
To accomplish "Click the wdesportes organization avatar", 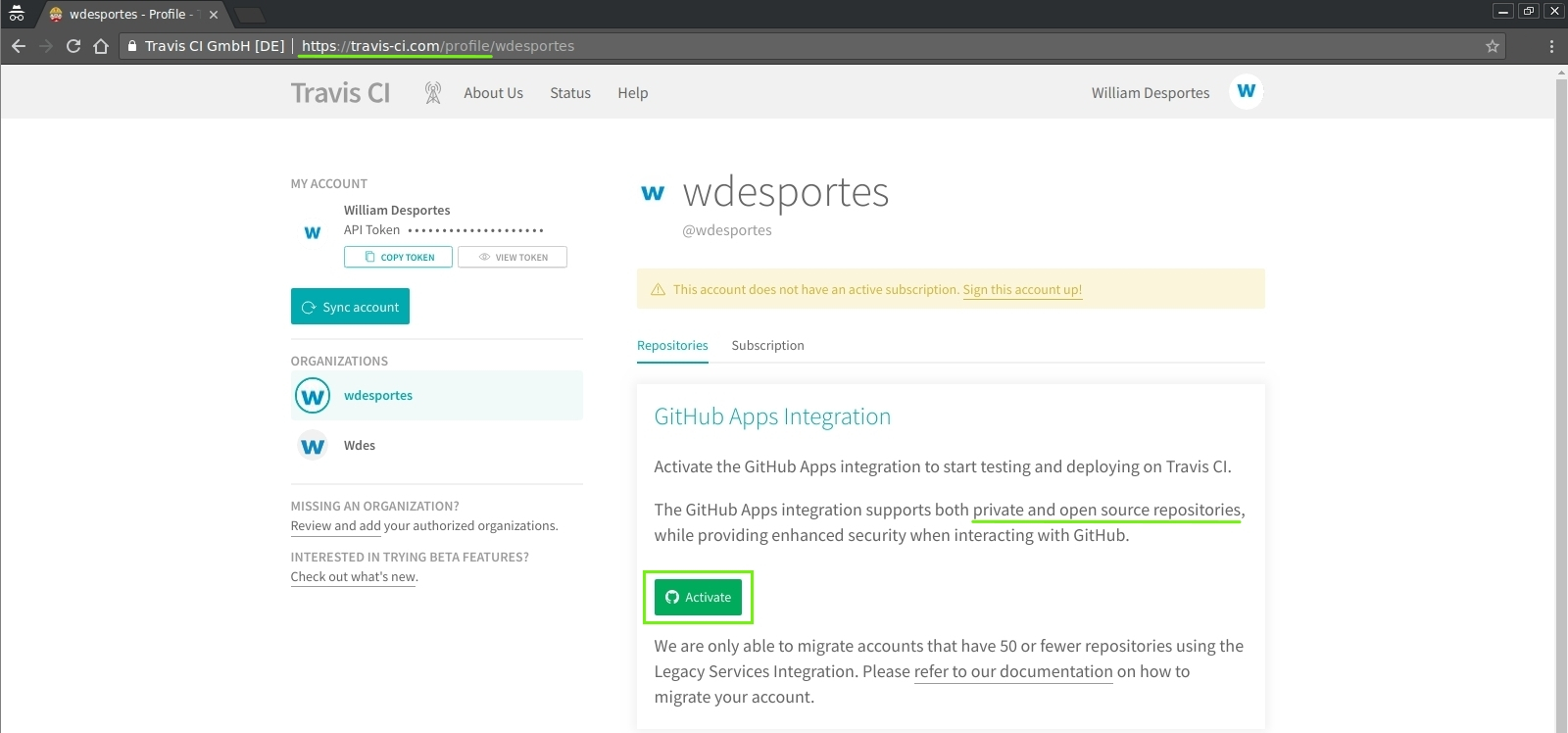I will pos(313,396).
